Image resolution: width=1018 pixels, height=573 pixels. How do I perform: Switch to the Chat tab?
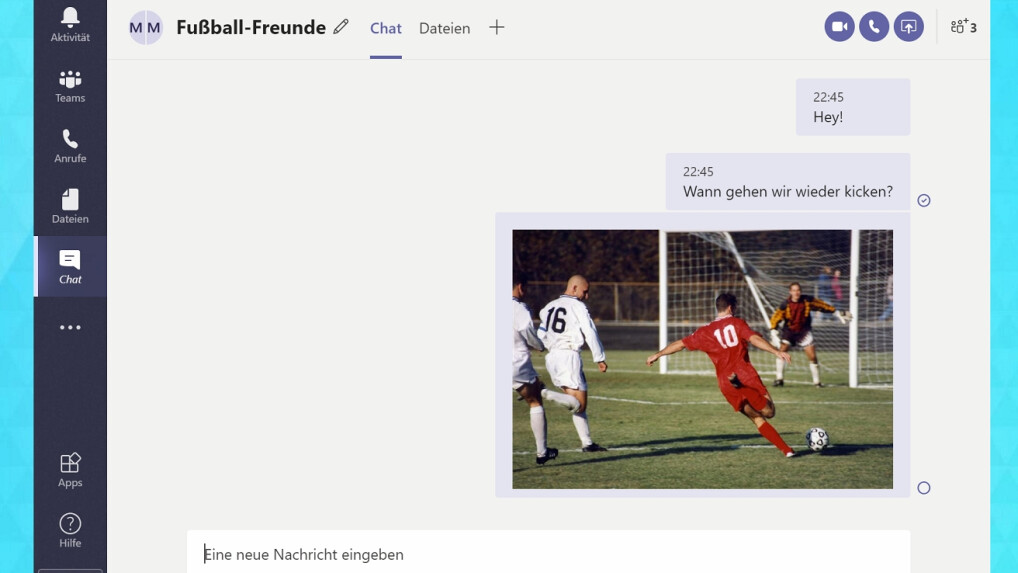click(386, 29)
